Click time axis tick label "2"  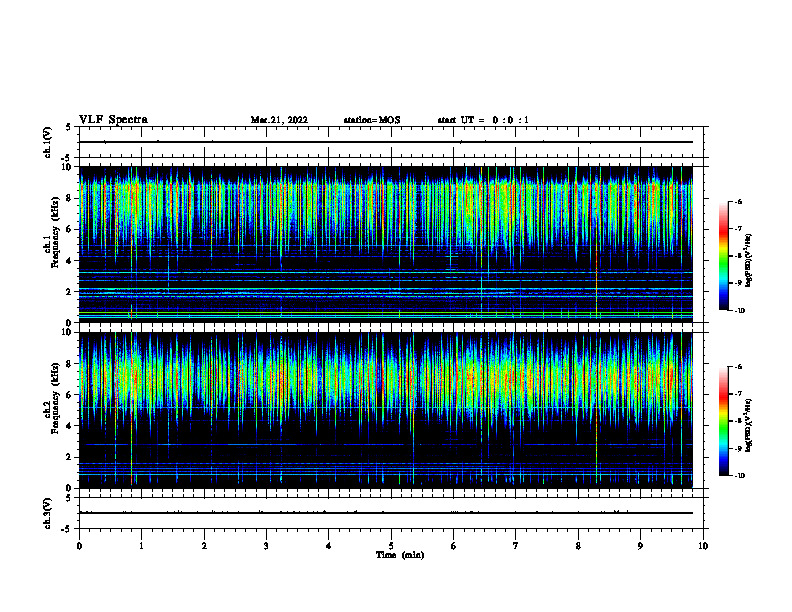(204, 546)
